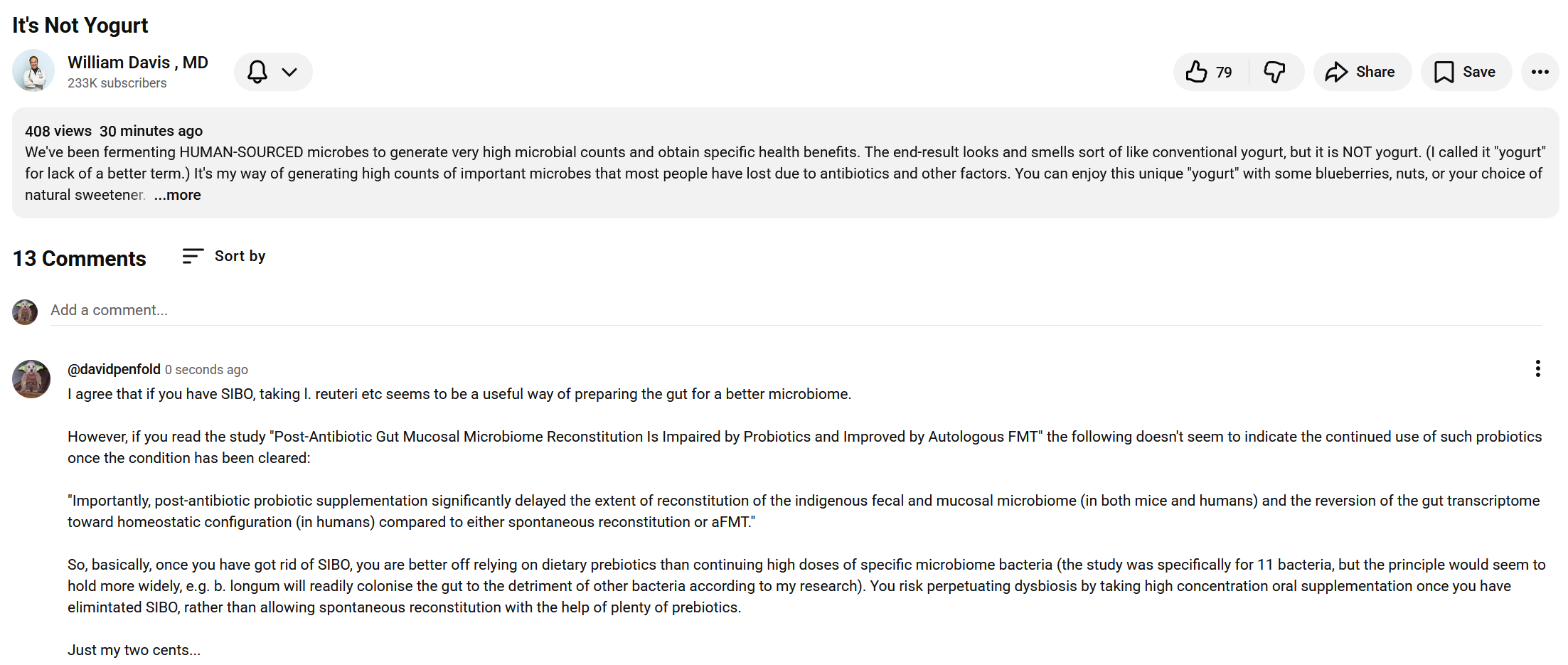Click davidpenfold's comment avatar
This screenshot has width=1568, height=665.
tap(31, 378)
